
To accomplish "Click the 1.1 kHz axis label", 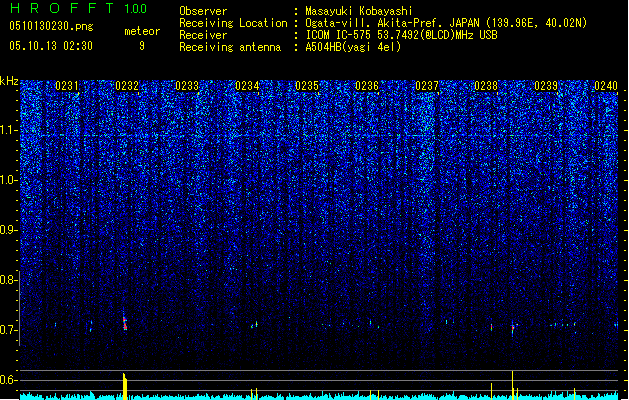I will click(x=9, y=130).
